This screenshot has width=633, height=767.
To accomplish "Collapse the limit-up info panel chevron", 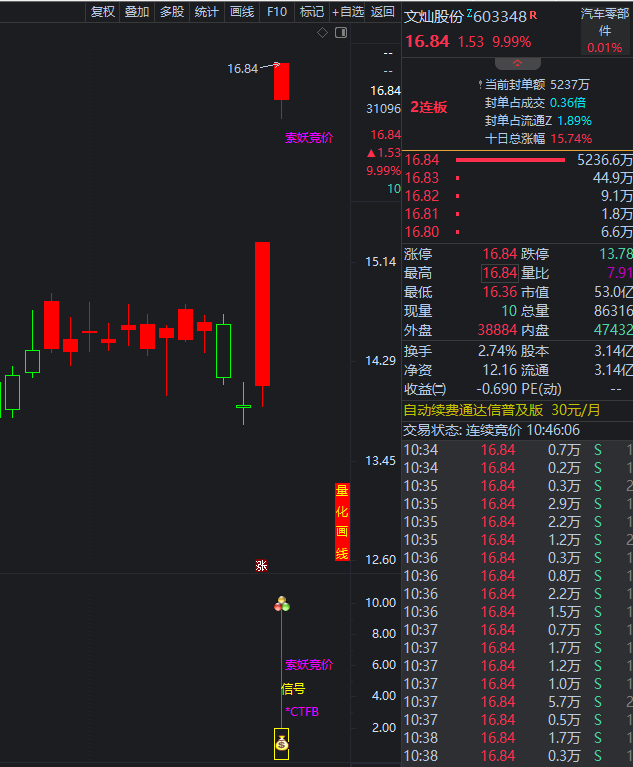I will pos(518,63).
